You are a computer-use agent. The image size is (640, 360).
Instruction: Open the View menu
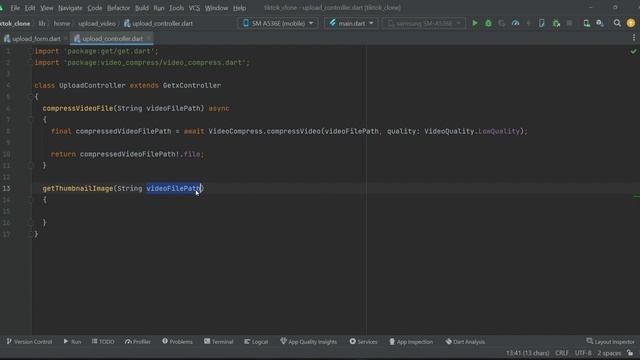click(47, 8)
